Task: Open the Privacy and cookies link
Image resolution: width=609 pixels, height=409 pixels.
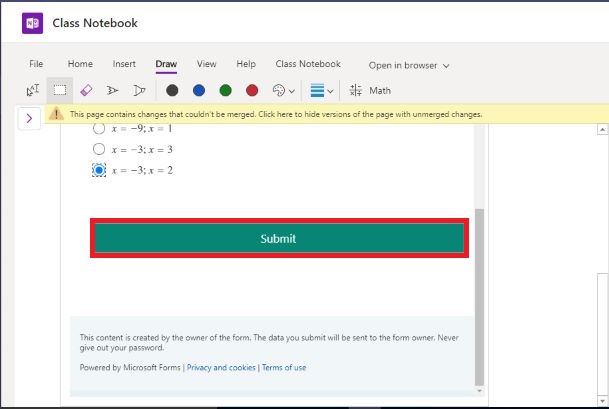Action: click(221, 367)
